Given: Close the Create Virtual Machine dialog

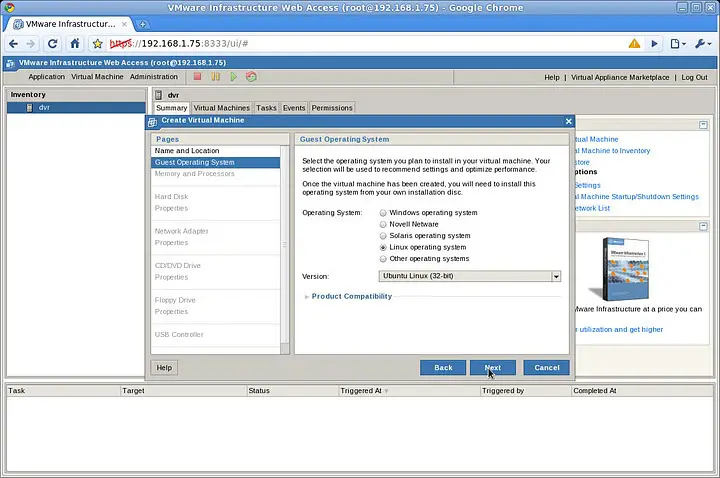Looking at the screenshot, I should tap(568, 121).
